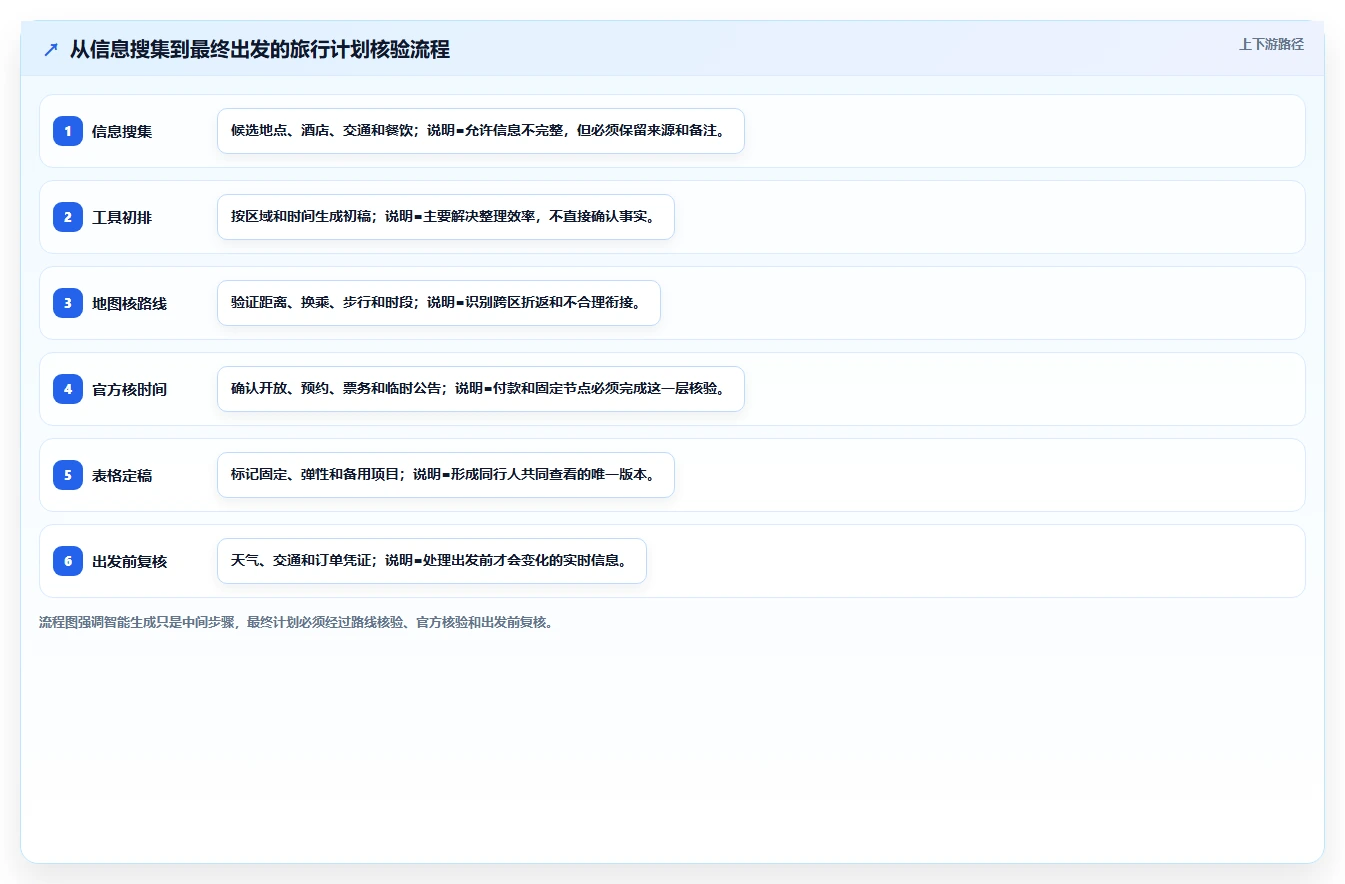
Task: Click the step 5 number badge
Action: 68,475
